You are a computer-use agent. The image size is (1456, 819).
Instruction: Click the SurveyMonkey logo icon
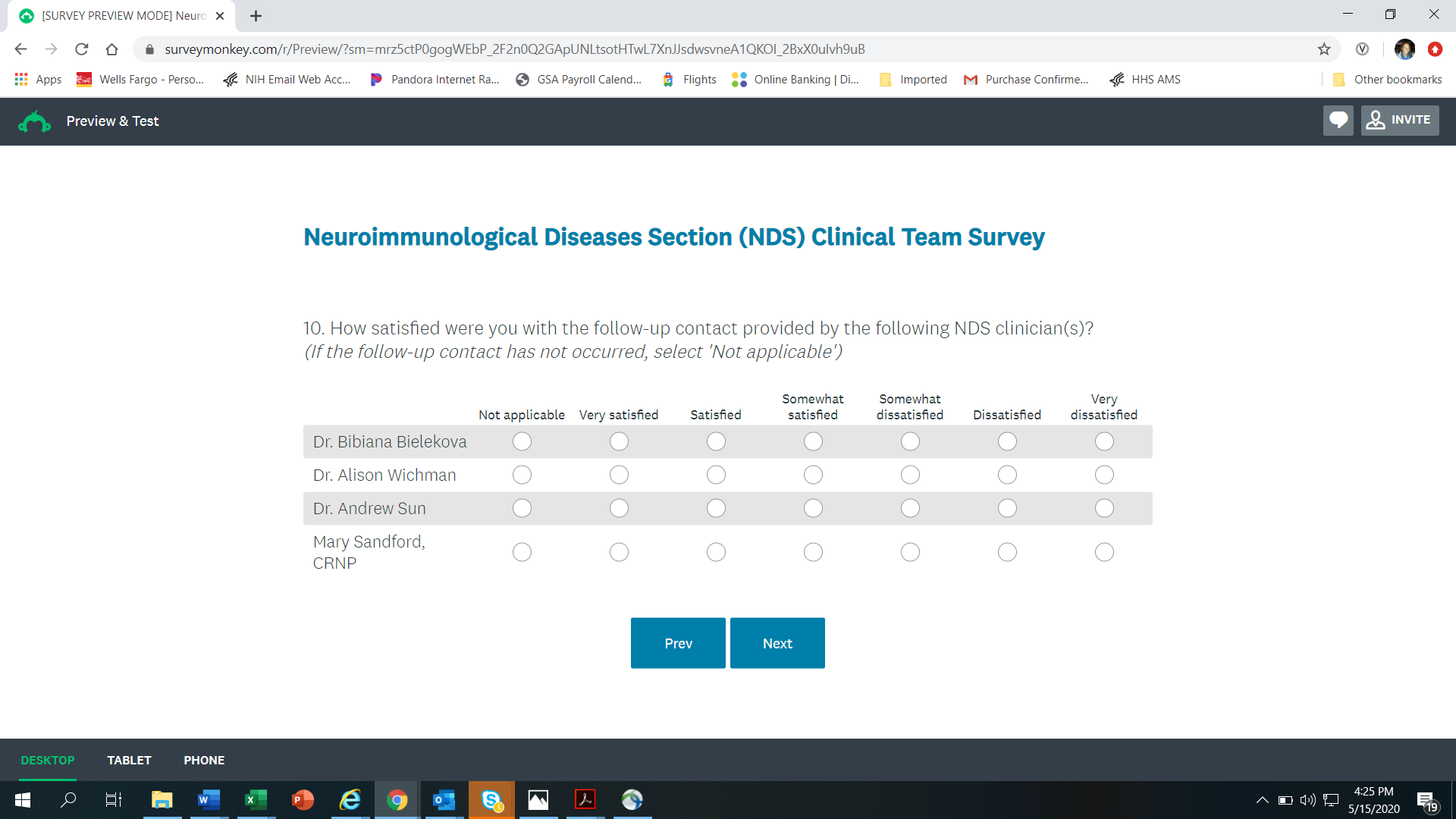tap(34, 121)
